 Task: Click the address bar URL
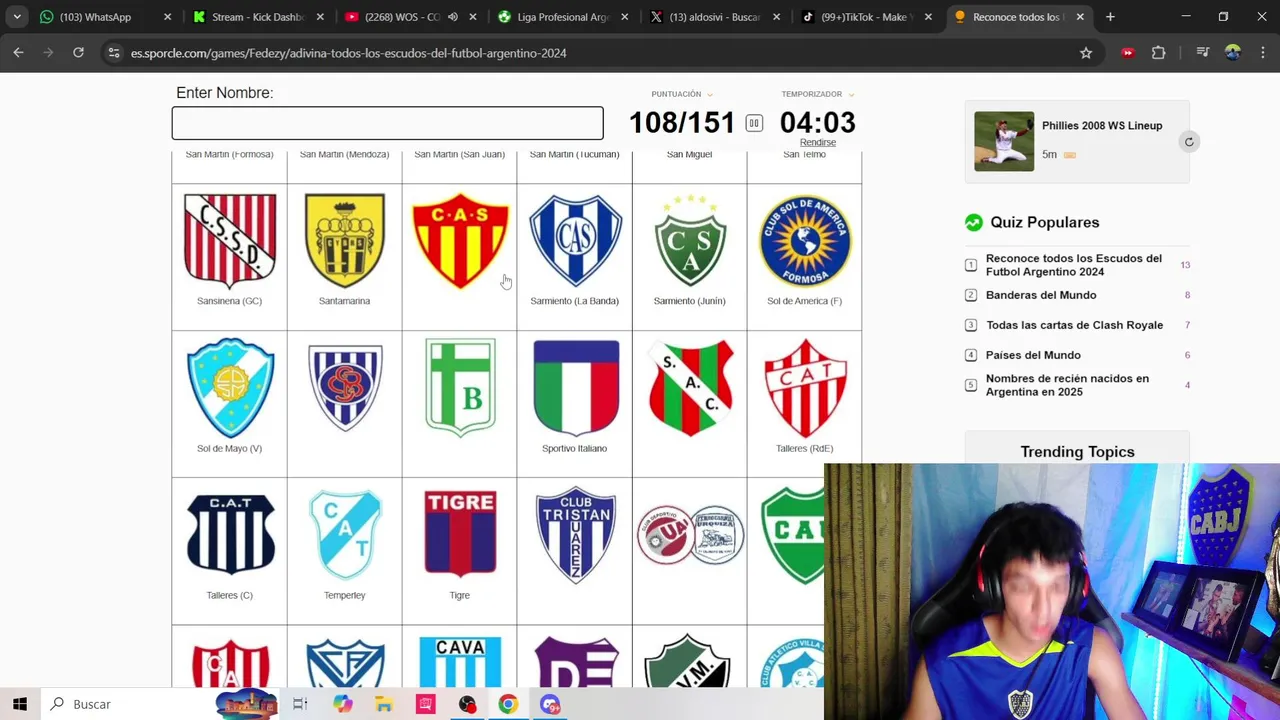(348, 53)
